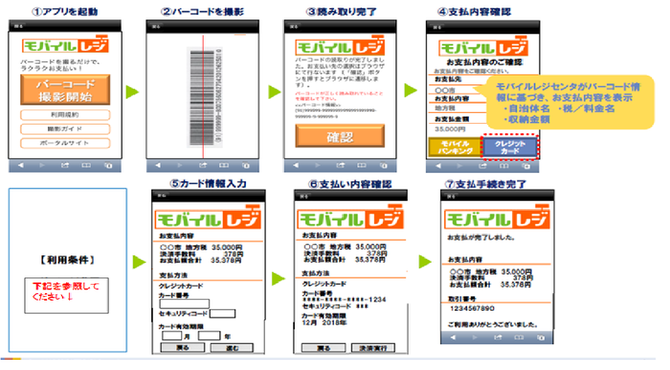The image size is (670, 370).
Task: Tap forward arrow in step 7 支払手続き完了 toolbar
Action: pos(475,338)
